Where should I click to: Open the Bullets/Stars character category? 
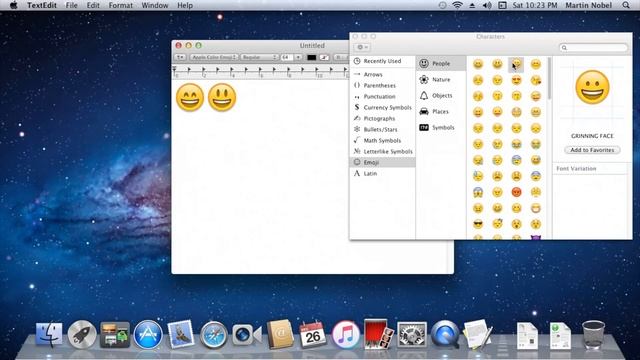[x=382, y=129]
